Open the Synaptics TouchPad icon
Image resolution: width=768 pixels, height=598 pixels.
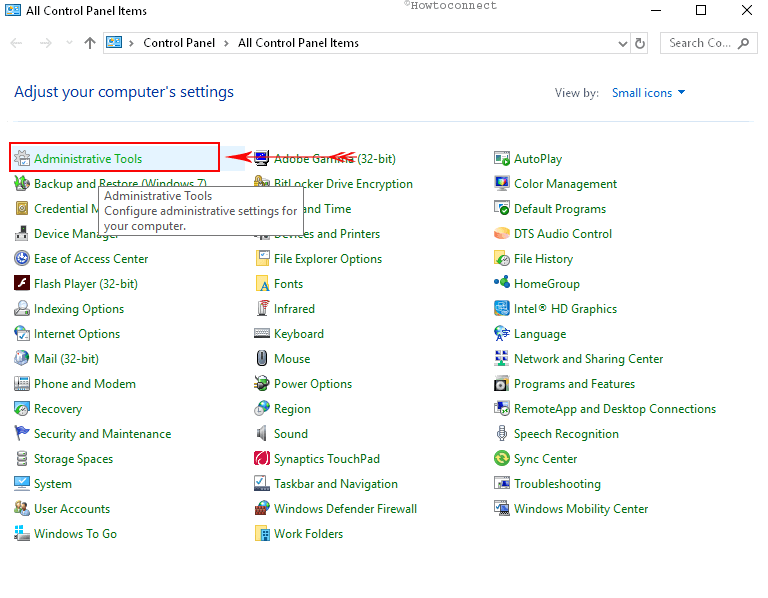pos(262,459)
